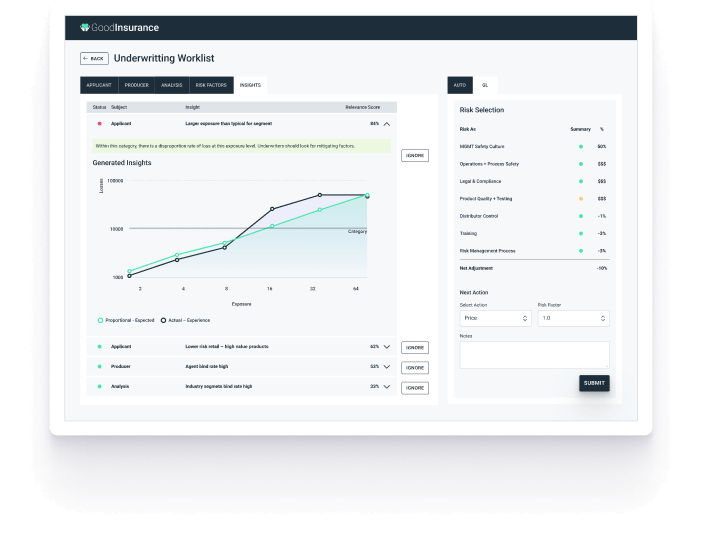Click the GoodInsurance logo icon
Viewport: 702px width, 544px height.
pyautogui.click(x=86, y=28)
